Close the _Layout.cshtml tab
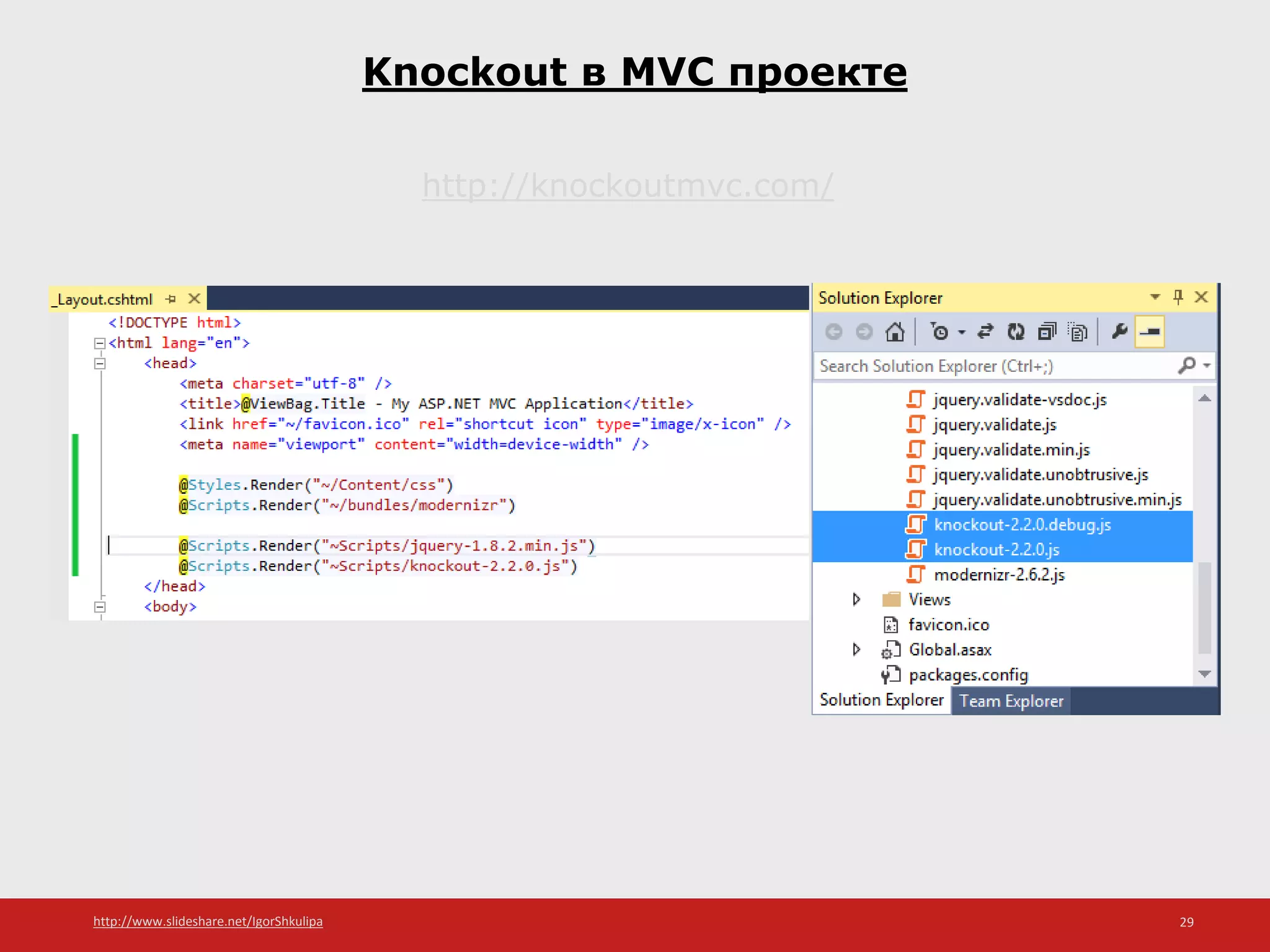Screen dimensions: 1270x952 pos(194,299)
